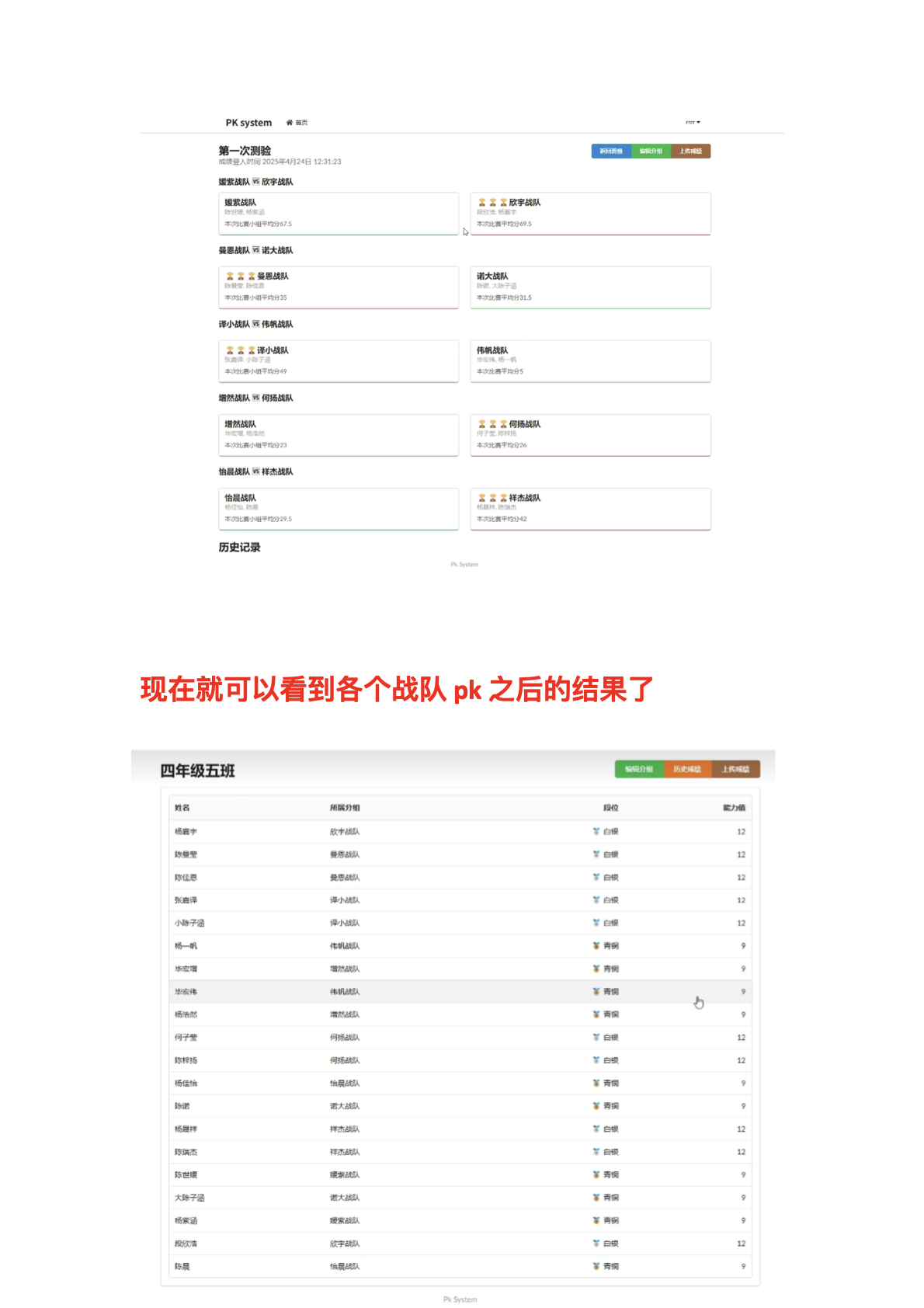Click the blue 返回班级 button
Screen dimensions: 924x1308
611,151
